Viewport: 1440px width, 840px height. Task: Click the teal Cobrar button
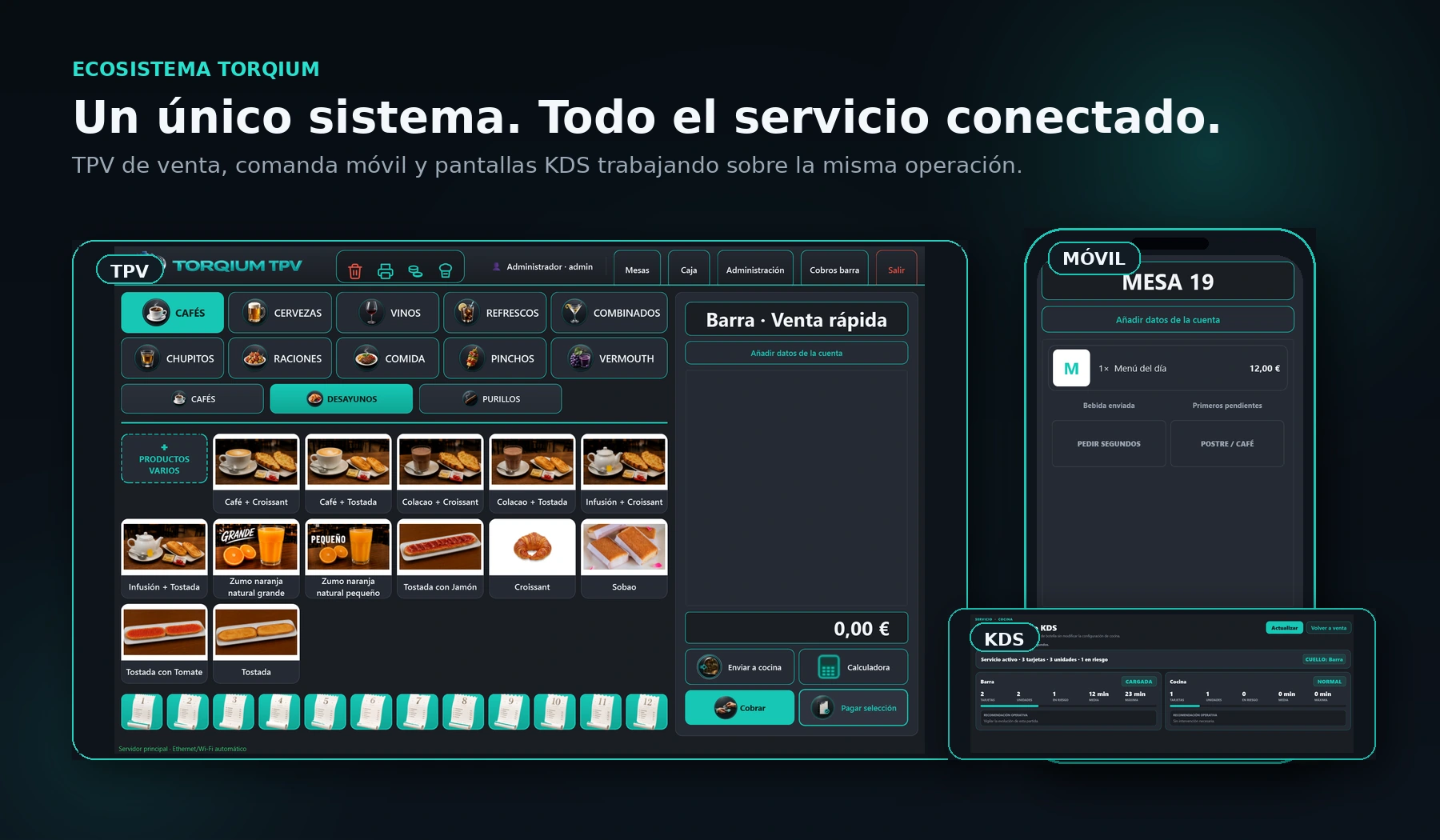(739, 708)
